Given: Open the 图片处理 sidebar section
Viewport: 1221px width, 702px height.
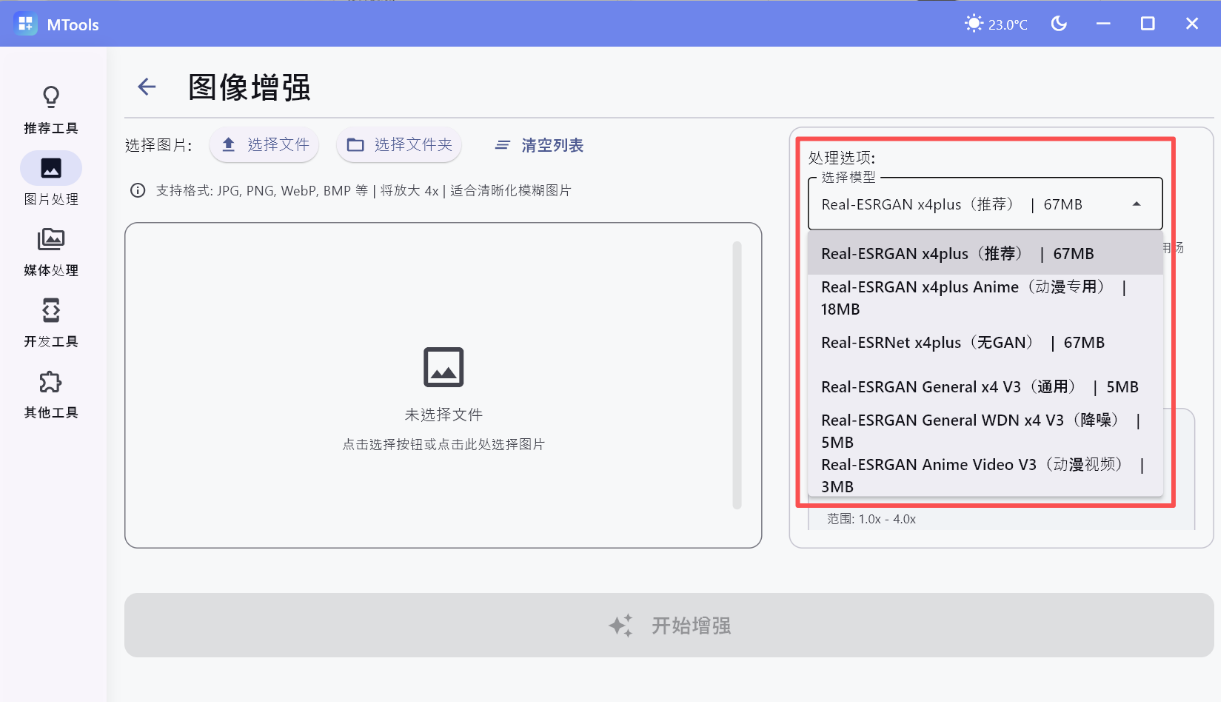Looking at the screenshot, I should [51, 181].
